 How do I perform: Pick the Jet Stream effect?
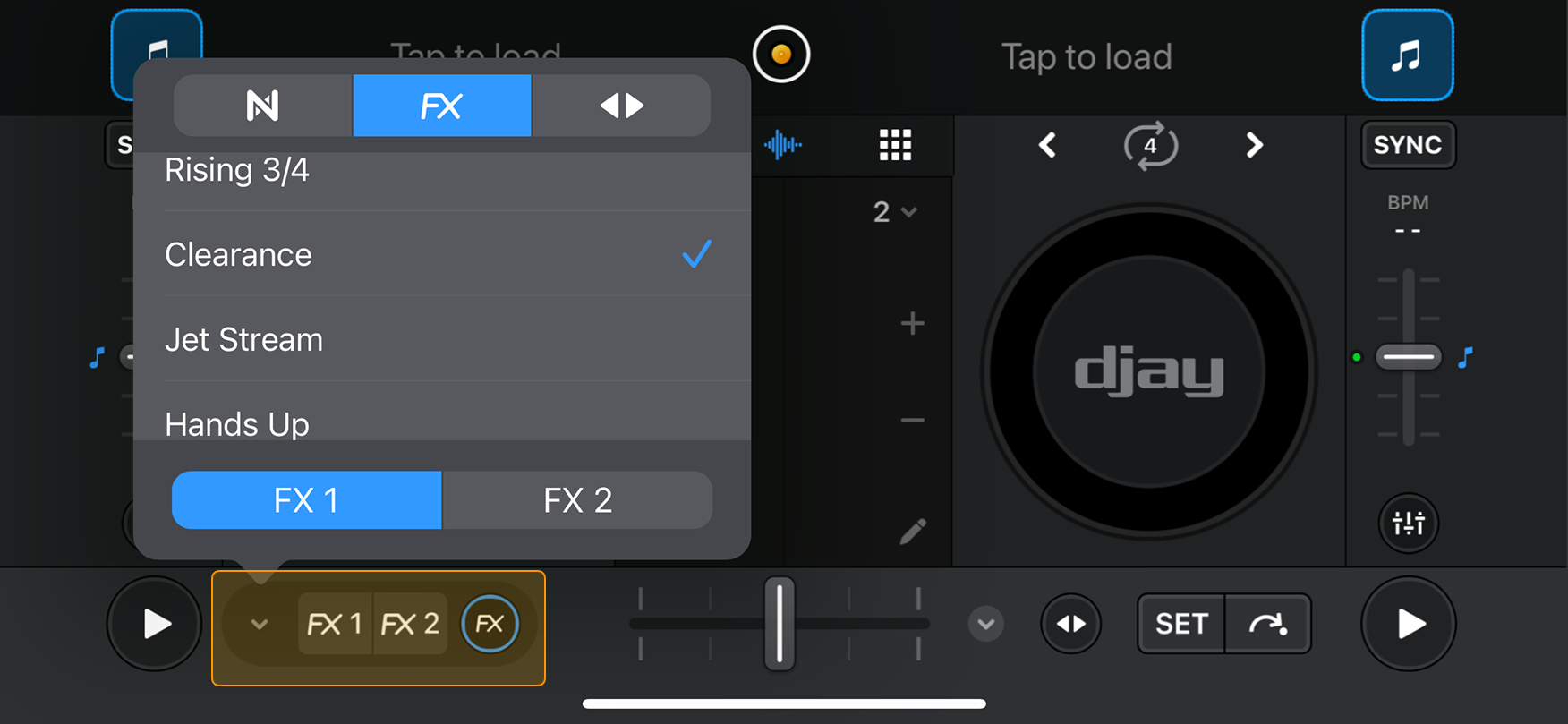[x=442, y=339]
